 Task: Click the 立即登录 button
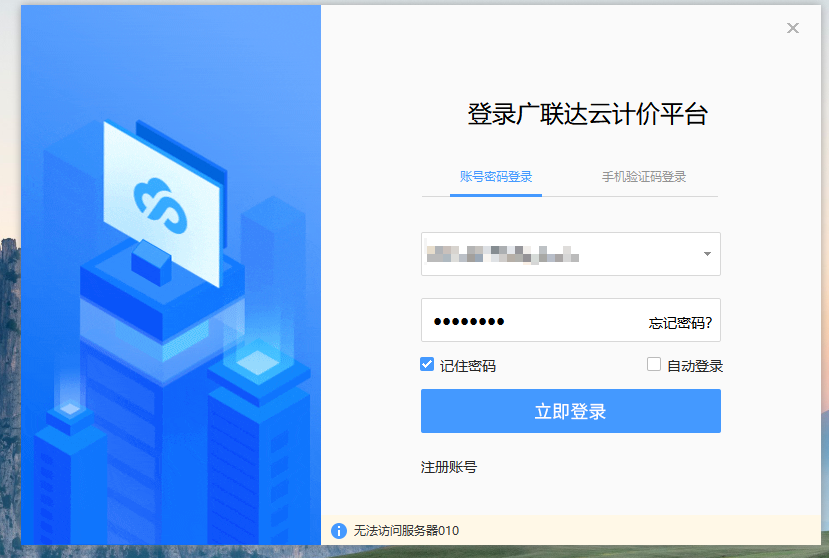click(570, 411)
